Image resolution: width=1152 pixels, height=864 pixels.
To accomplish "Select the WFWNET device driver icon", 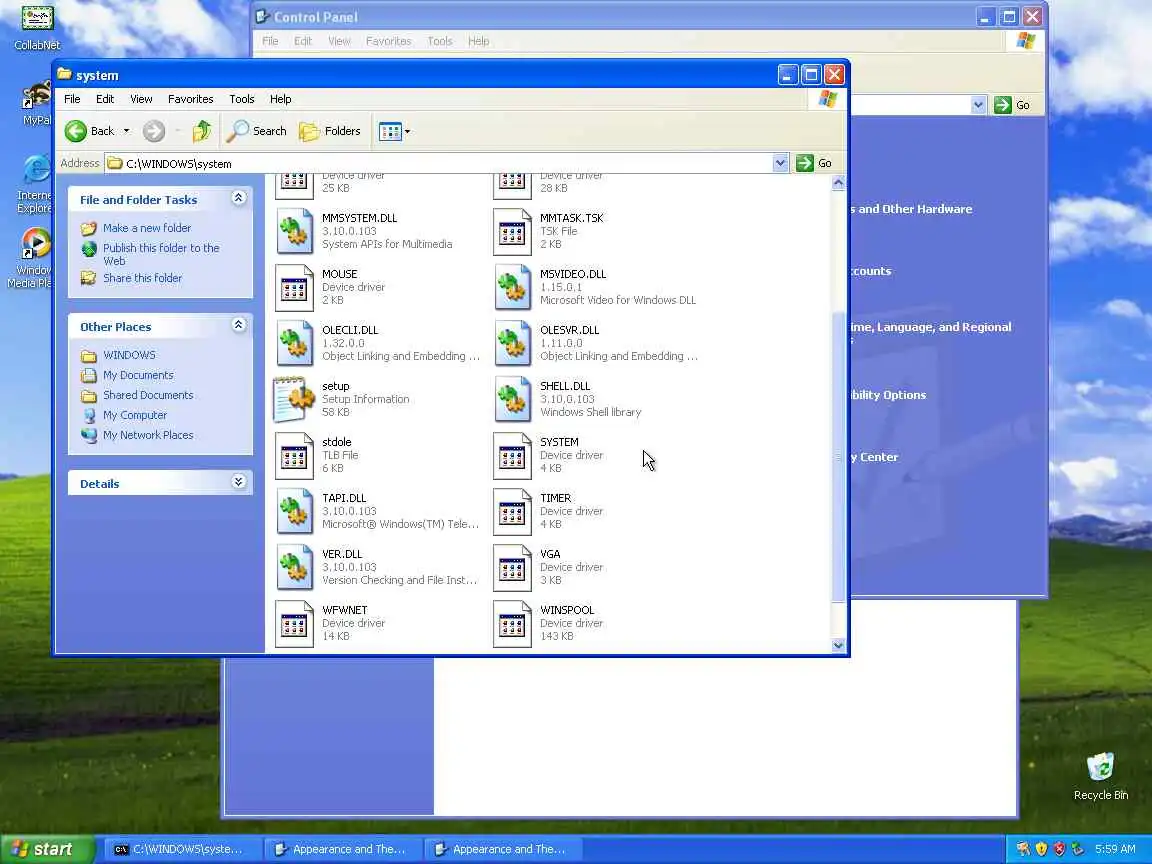I will pyautogui.click(x=294, y=624).
